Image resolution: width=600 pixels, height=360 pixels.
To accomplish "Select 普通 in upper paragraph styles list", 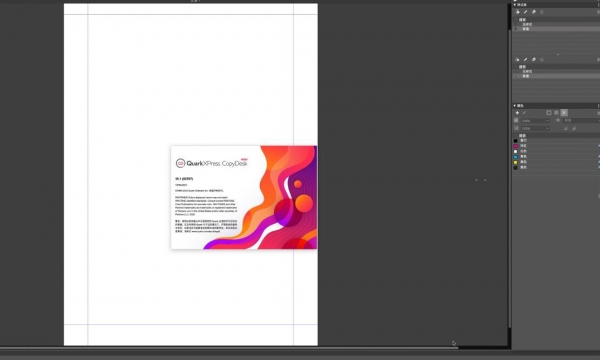I will [556, 29].
